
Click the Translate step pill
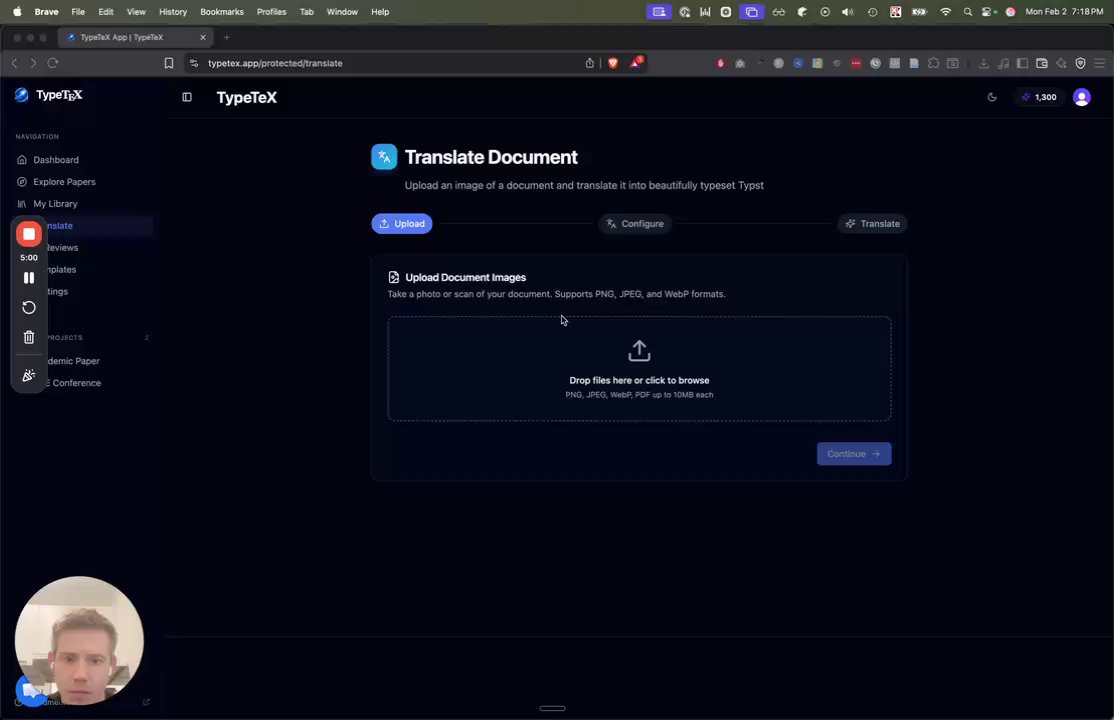click(x=872, y=224)
